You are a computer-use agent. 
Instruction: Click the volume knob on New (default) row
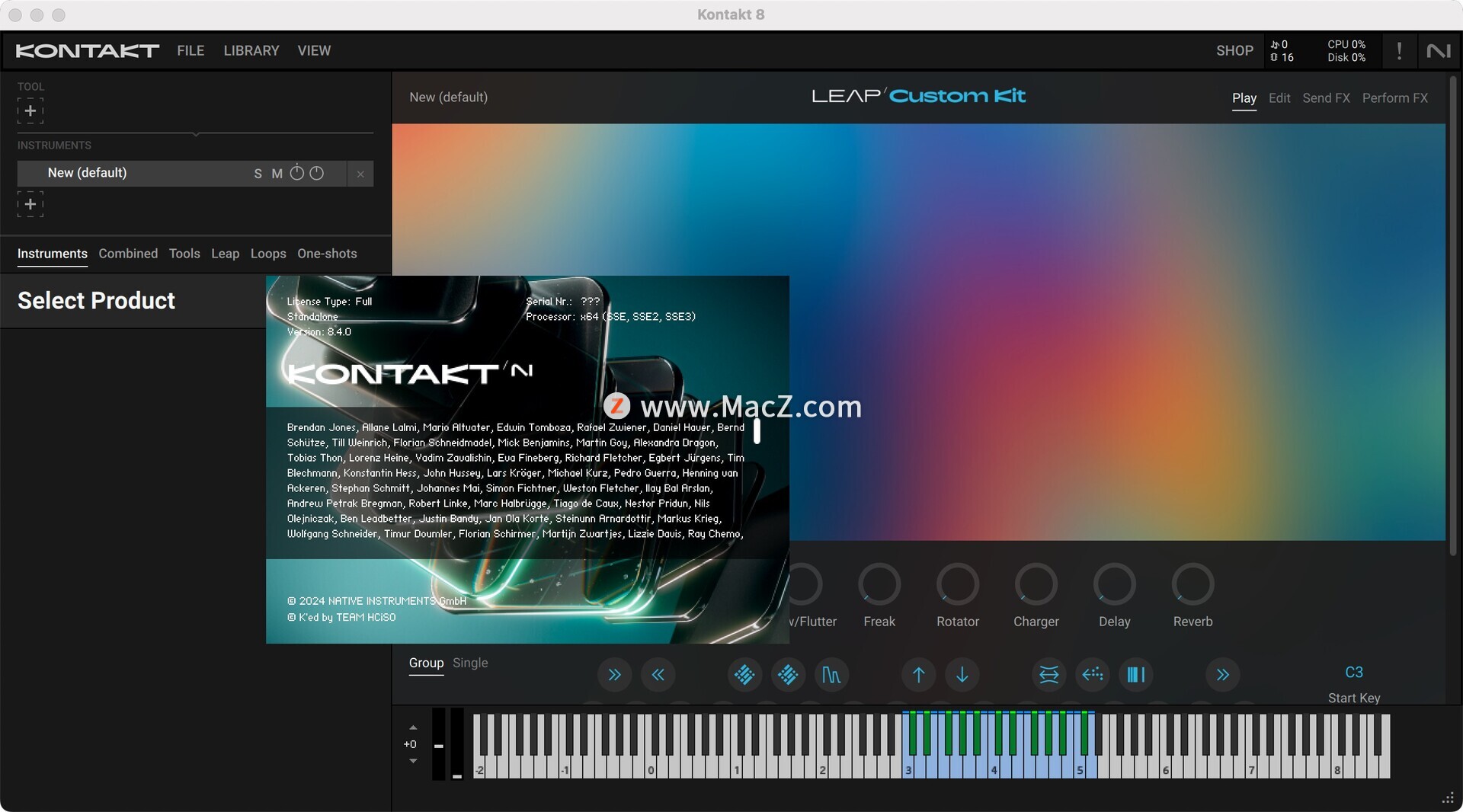click(317, 173)
